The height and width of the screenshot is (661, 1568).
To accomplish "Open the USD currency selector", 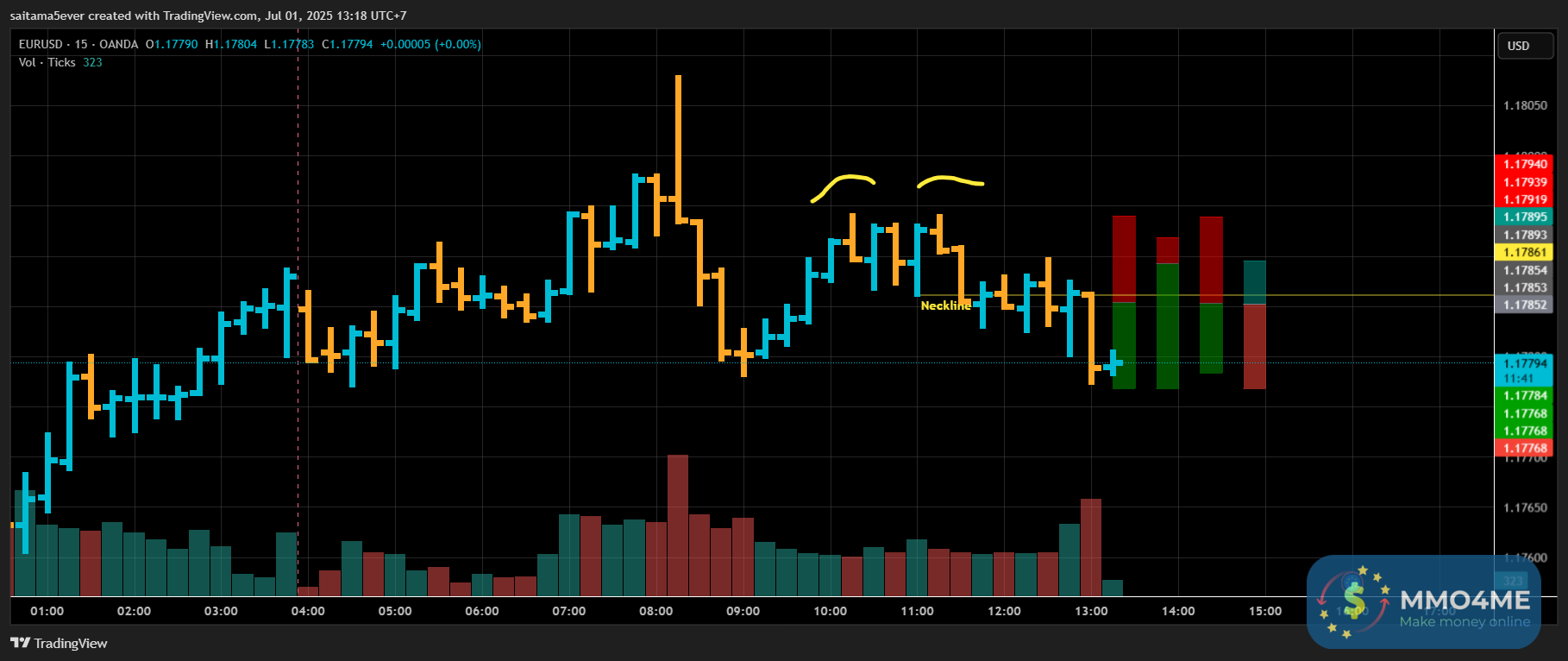I will (1523, 46).
